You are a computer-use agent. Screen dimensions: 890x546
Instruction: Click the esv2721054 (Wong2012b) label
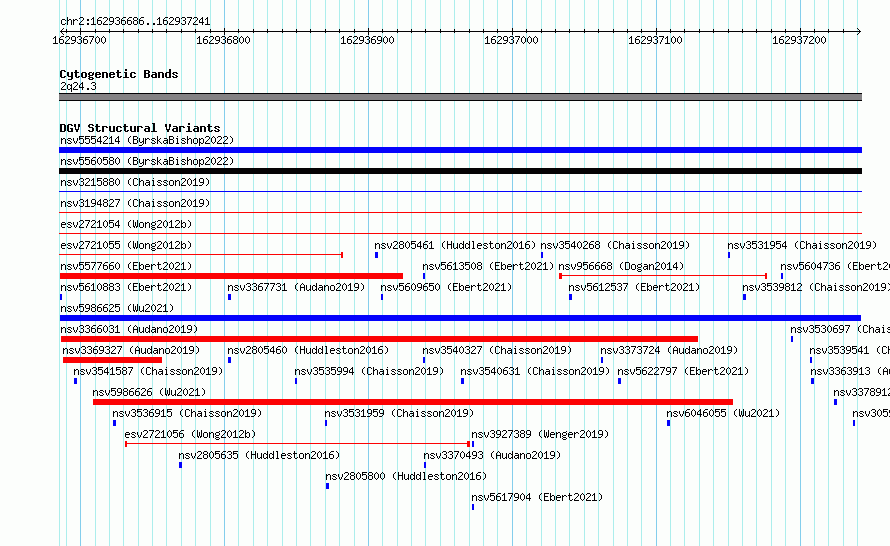[126, 224]
